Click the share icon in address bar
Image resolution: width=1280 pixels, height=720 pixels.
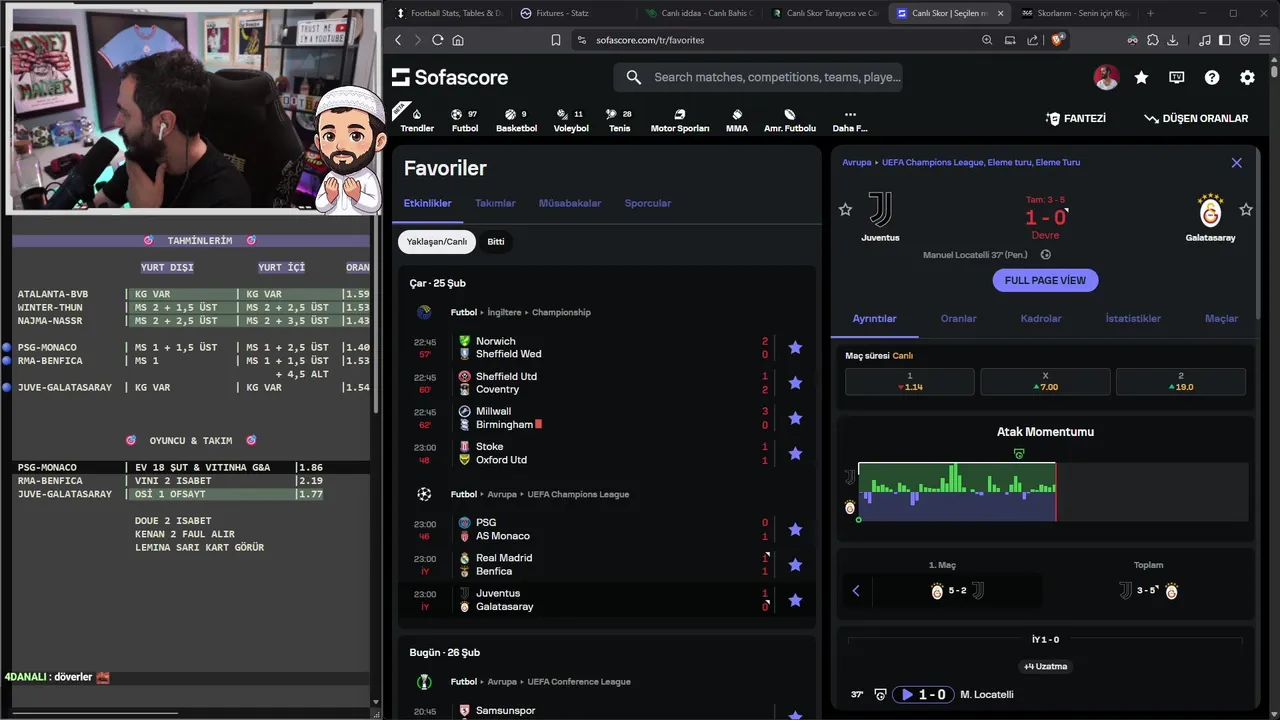1033,40
